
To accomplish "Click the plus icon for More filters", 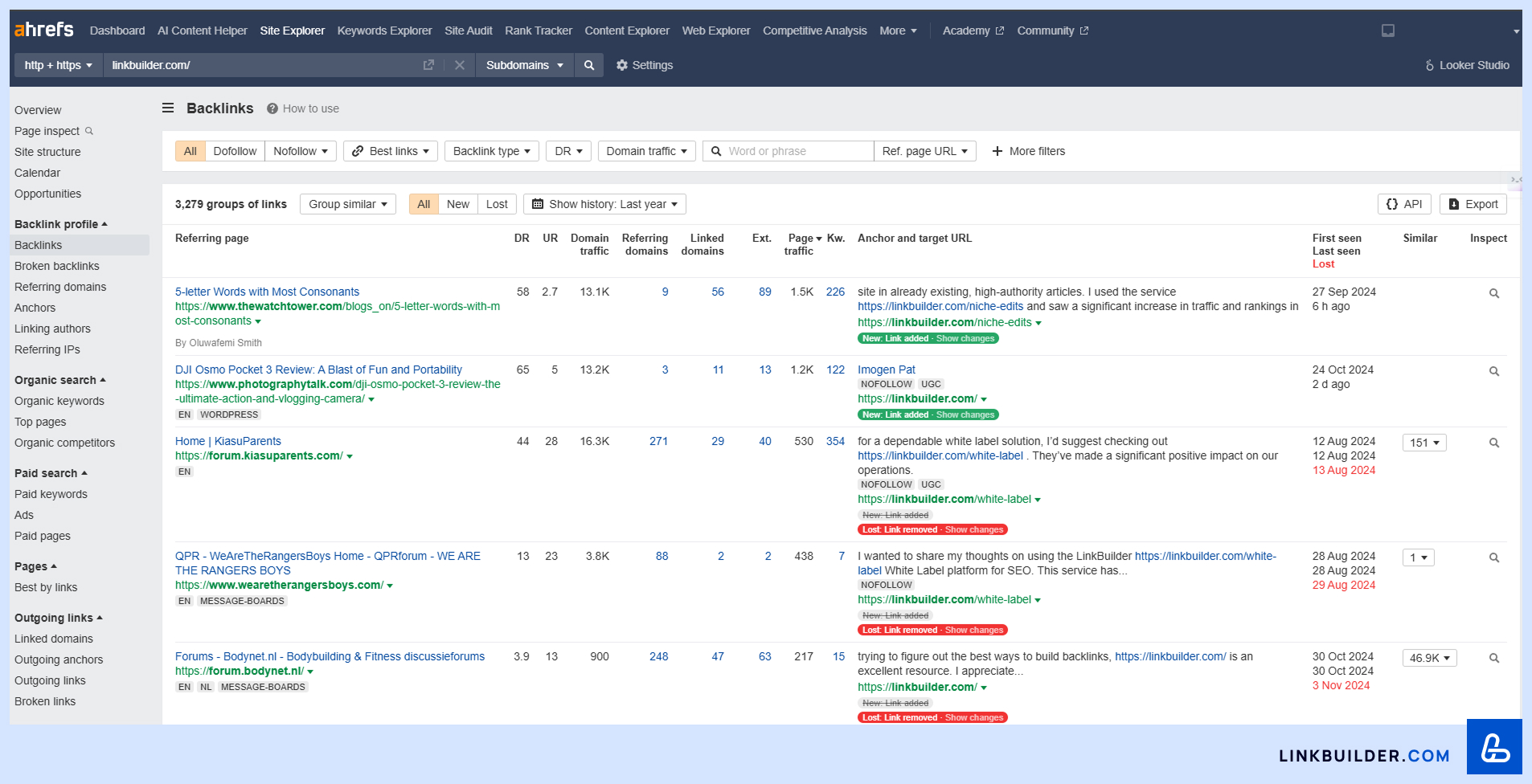I will tap(997, 151).
